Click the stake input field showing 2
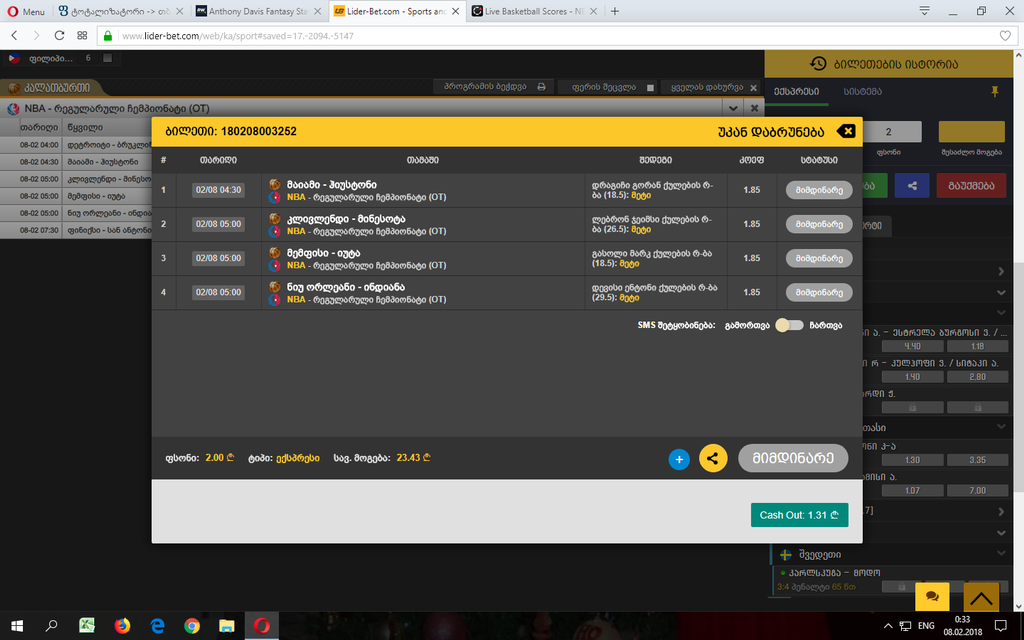The width and height of the screenshot is (1024, 640). point(888,131)
